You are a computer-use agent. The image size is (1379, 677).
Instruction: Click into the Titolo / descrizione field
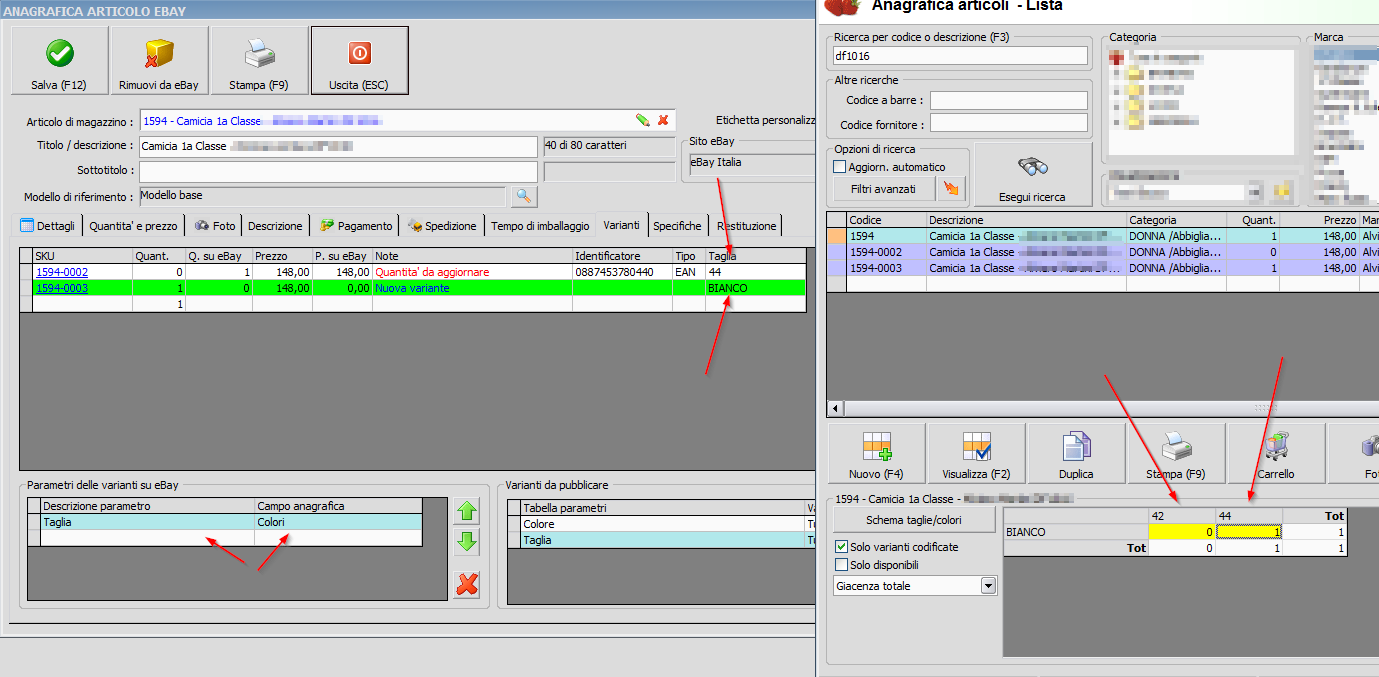click(338, 146)
